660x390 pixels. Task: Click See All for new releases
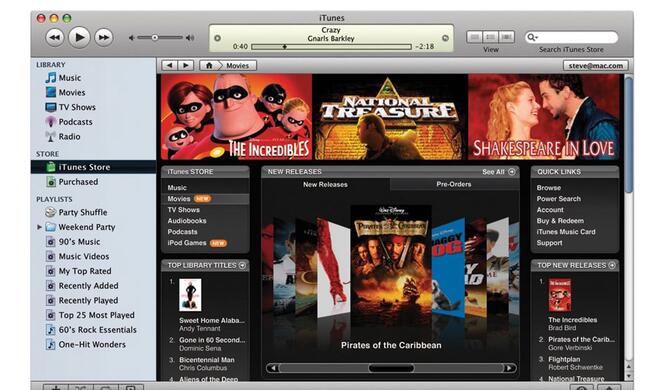[x=498, y=172]
